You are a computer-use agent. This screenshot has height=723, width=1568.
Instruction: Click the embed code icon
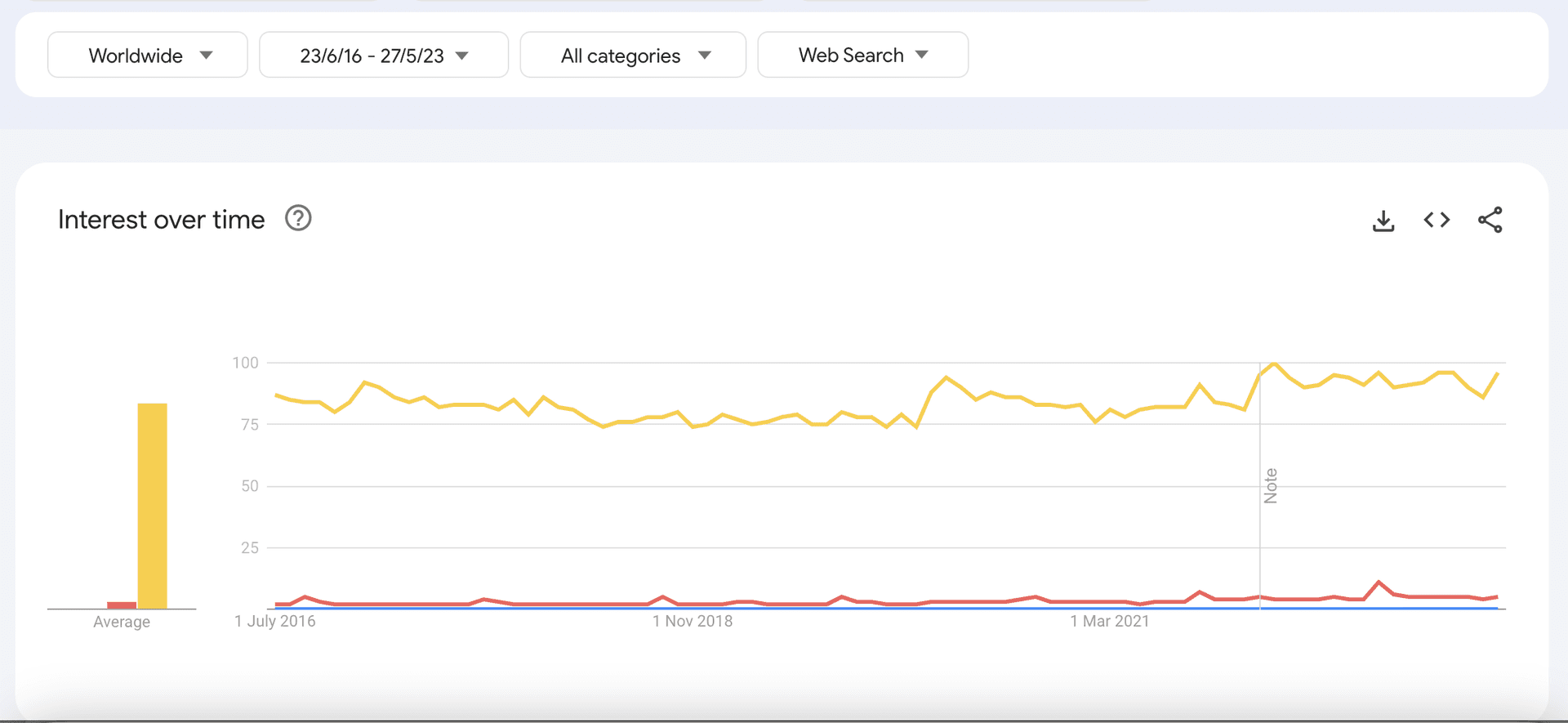(x=1437, y=220)
